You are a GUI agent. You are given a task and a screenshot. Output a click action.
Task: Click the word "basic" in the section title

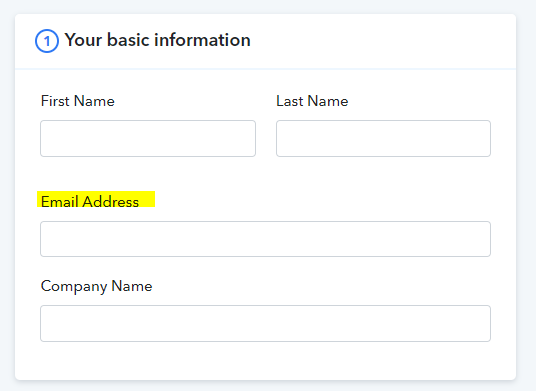(x=128, y=40)
